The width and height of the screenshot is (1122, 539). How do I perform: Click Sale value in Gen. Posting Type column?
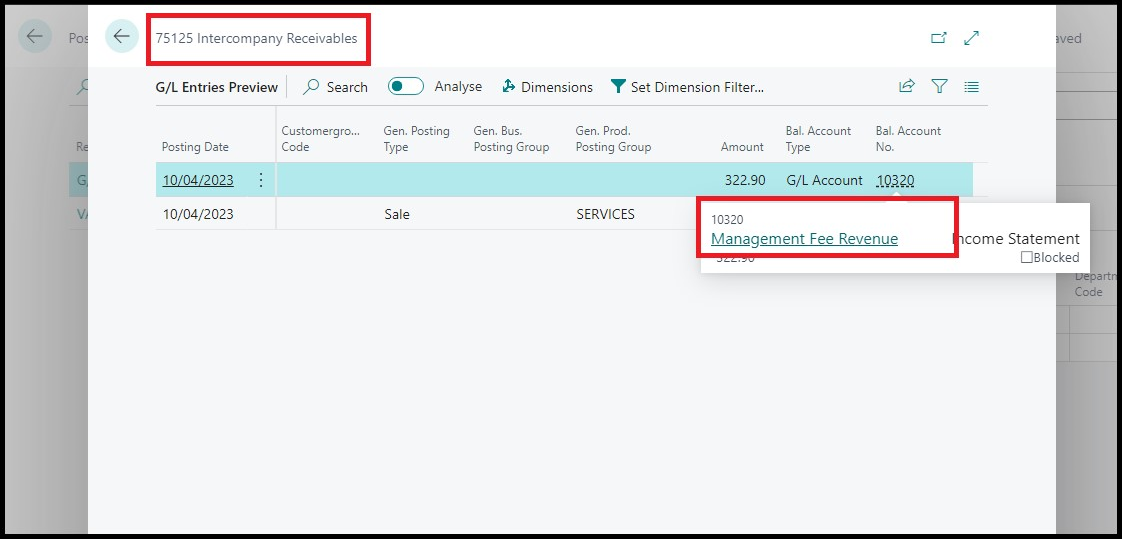(397, 214)
